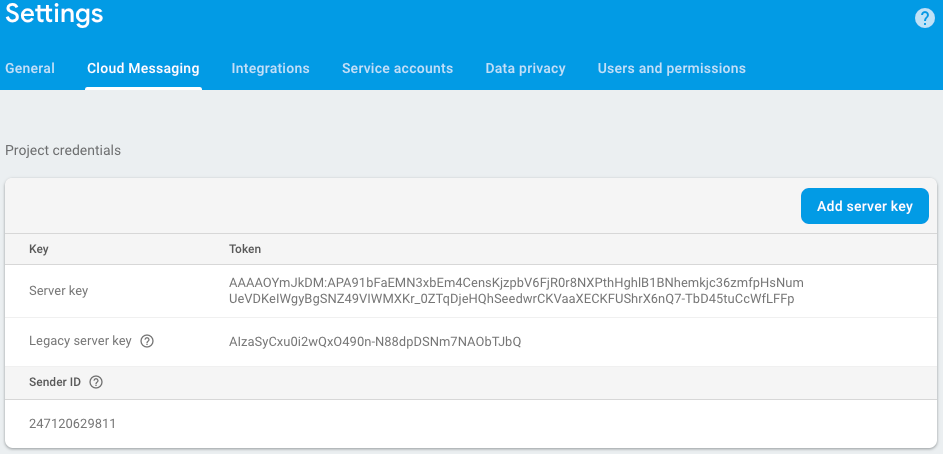Click the Sender ID section label

55,382
